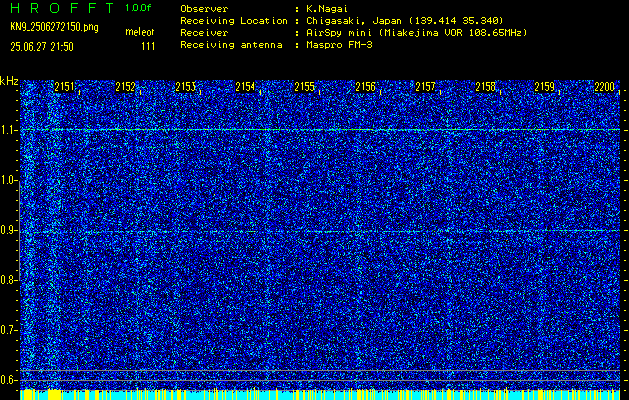Image resolution: width=629 pixels, height=400 pixels.
Task: Click the 2151 time marker
Action: click(x=65, y=87)
